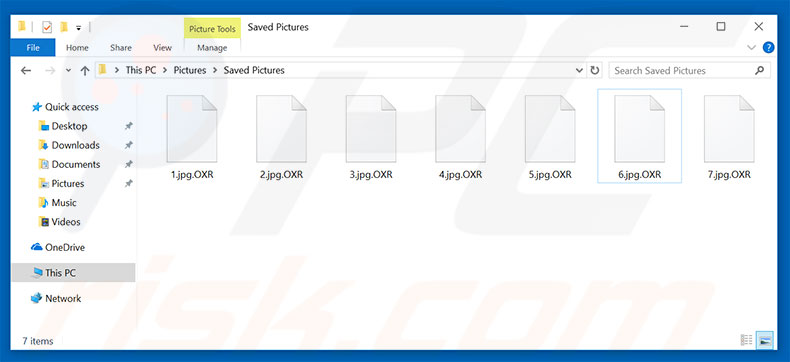Click the New Folder quick access icon
The height and width of the screenshot is (362, 790).
coord(63,27)
